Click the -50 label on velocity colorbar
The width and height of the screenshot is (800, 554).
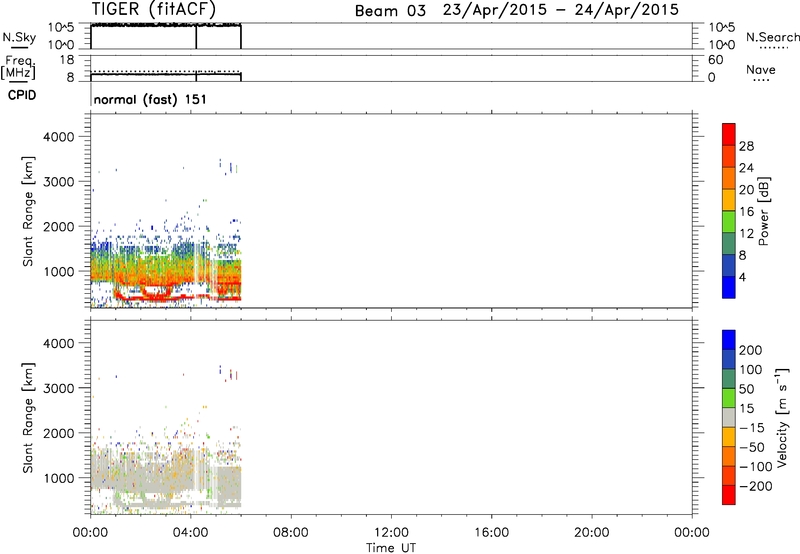coord(752,447)
